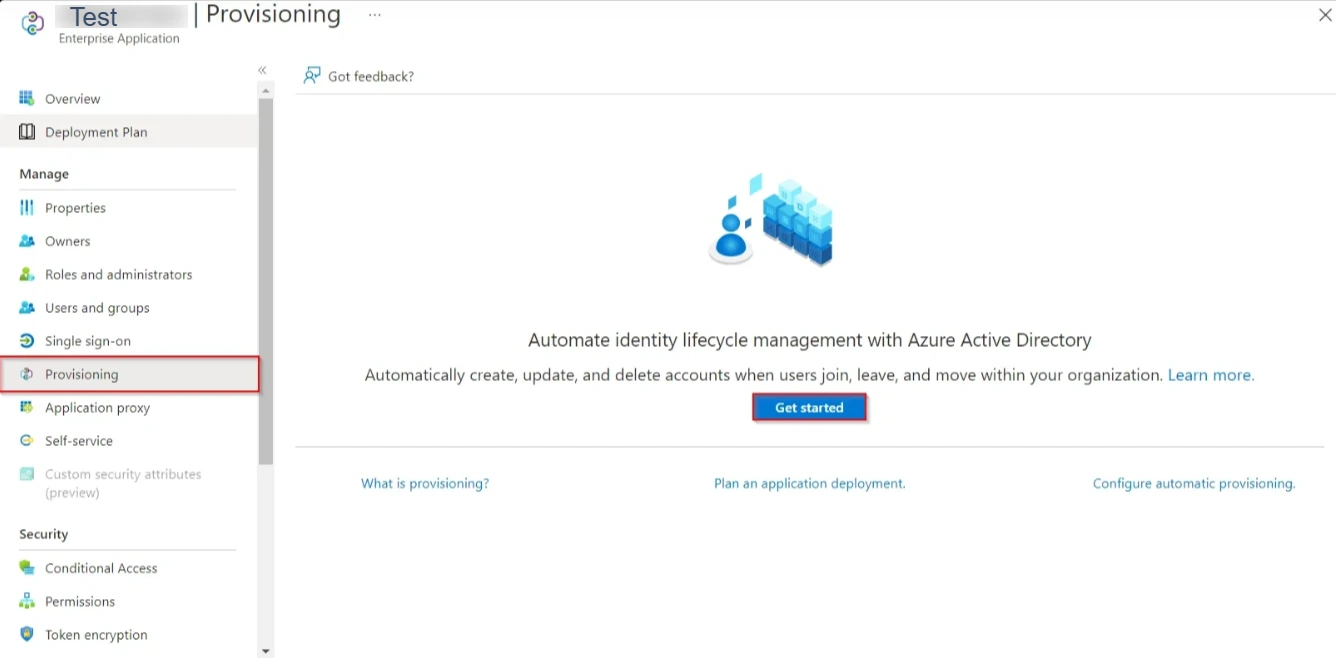The width and height of the screenshot is (1336, 658).
Task: Click the Deployment Plan book icon
Action: [x=27, y=132]
